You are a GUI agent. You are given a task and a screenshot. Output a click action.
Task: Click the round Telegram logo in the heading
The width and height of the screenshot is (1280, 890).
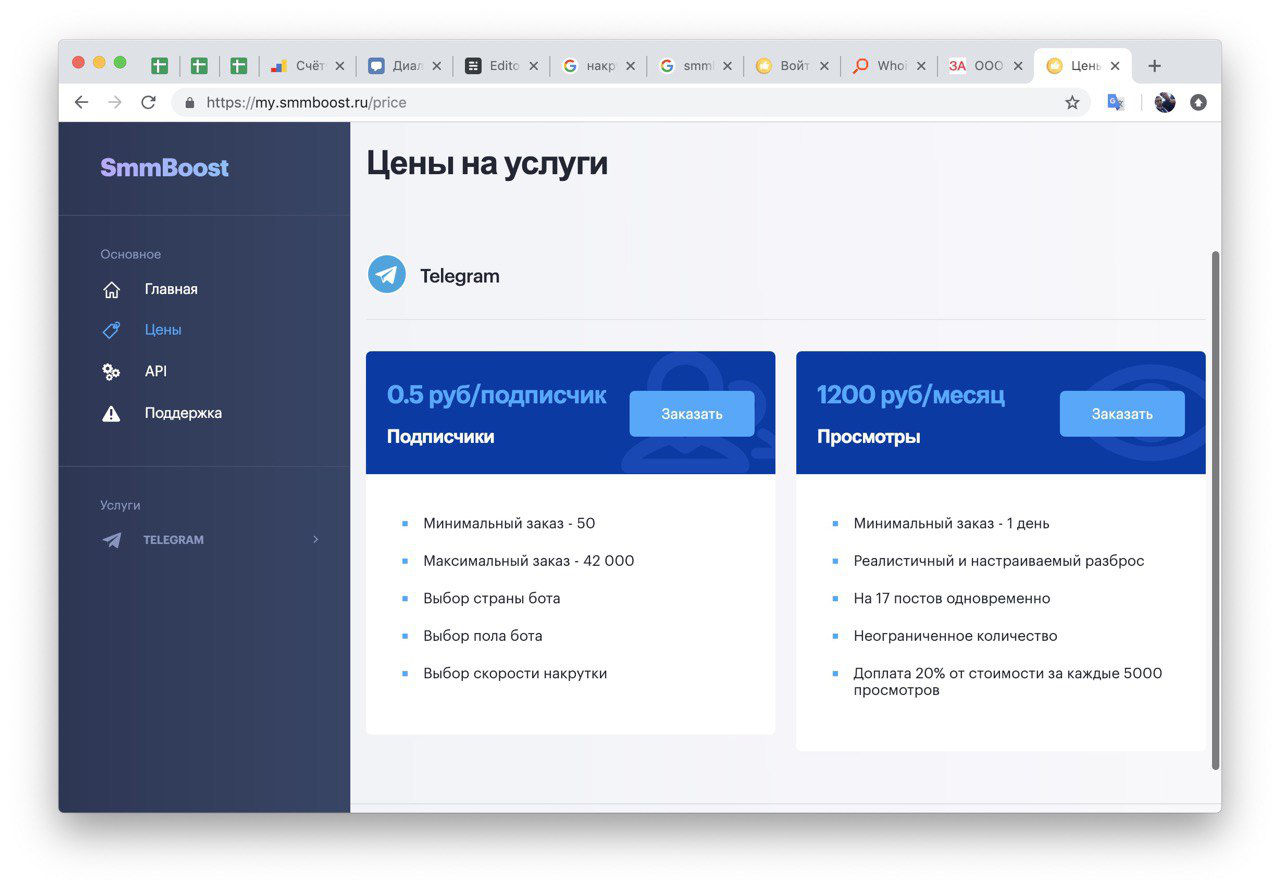click(x=387, y=274)
